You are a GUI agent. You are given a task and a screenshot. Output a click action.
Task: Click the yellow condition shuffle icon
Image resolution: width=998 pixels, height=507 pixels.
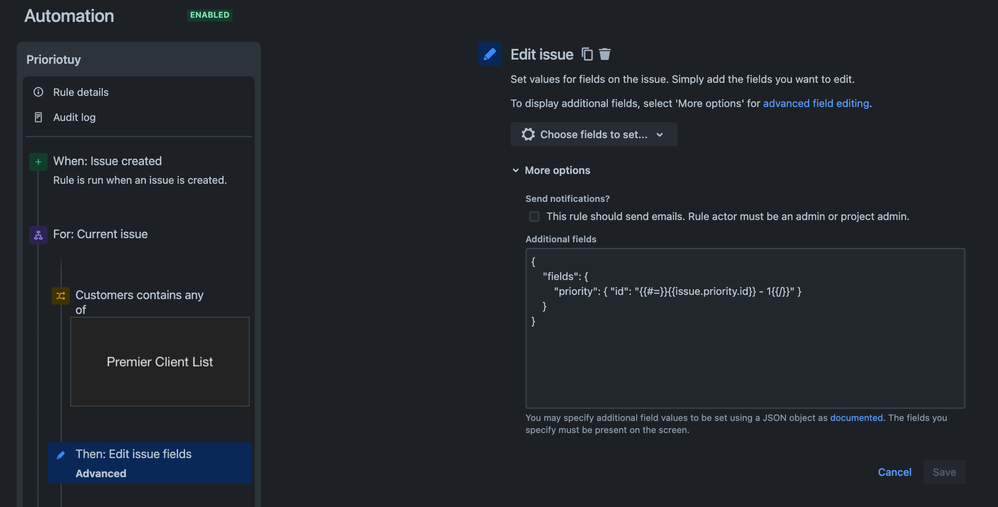60,296
